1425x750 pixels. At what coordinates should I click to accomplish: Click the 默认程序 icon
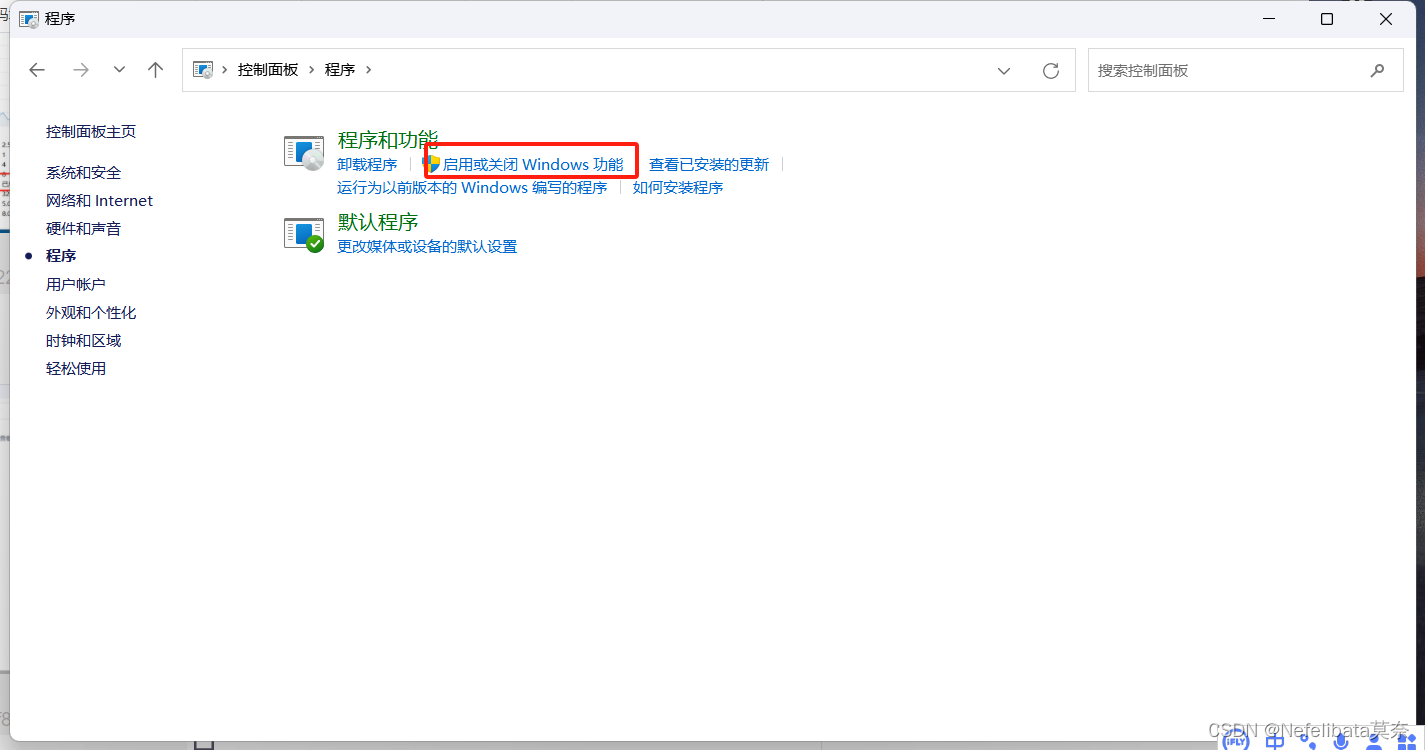tap(304, 235)
